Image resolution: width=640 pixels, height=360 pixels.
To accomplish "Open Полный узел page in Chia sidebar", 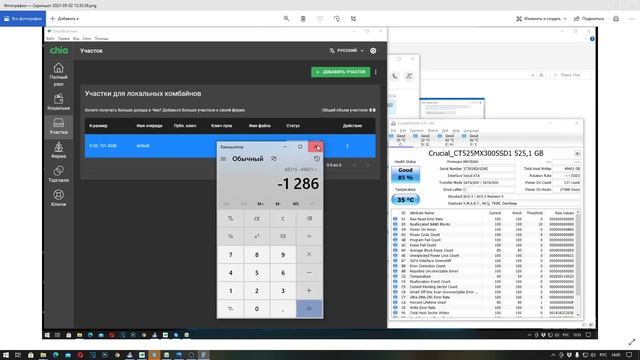I will point(58,74).
